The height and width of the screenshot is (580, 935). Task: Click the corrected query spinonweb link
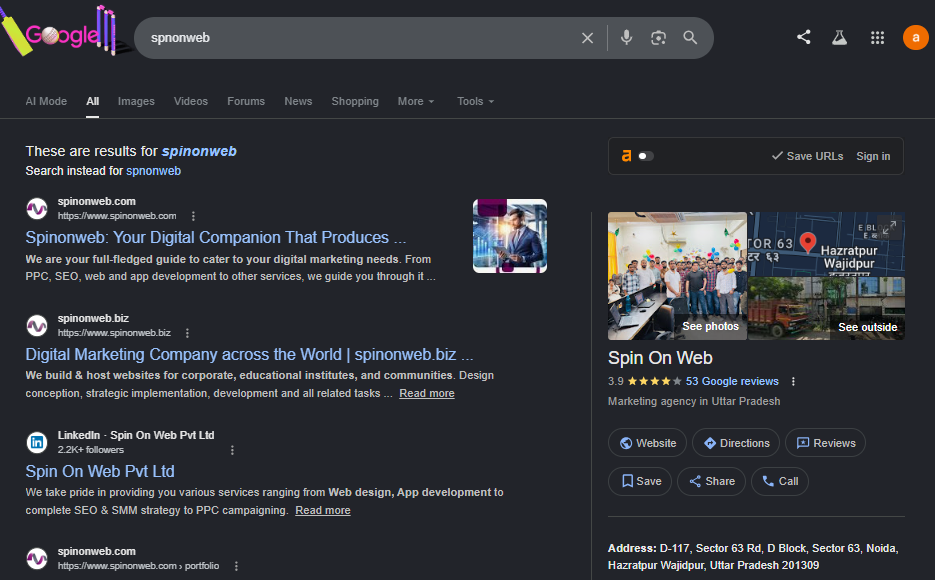coord(199,151)
